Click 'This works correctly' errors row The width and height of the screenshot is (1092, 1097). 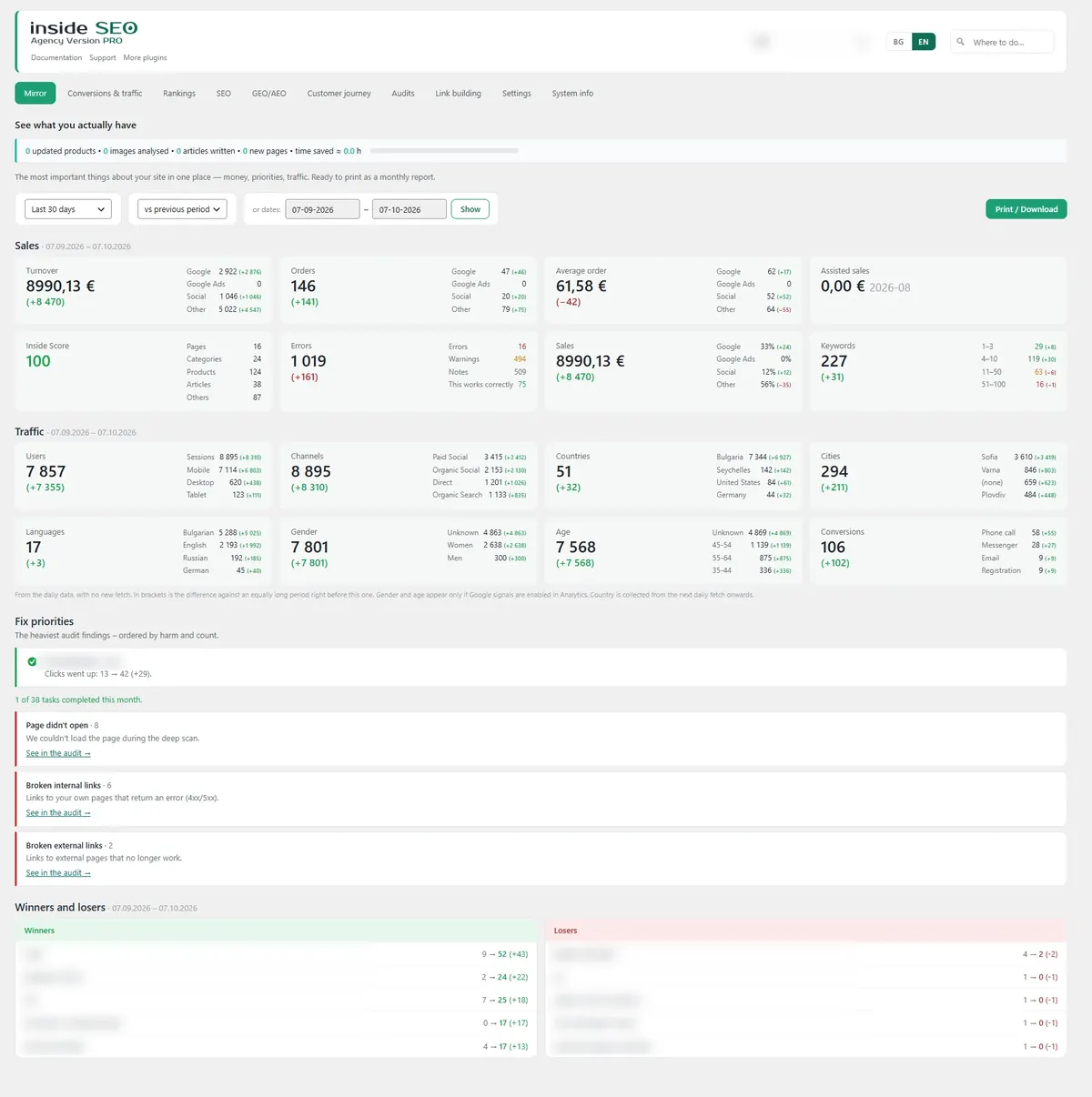pyautogui.click(x=487, y=385)
